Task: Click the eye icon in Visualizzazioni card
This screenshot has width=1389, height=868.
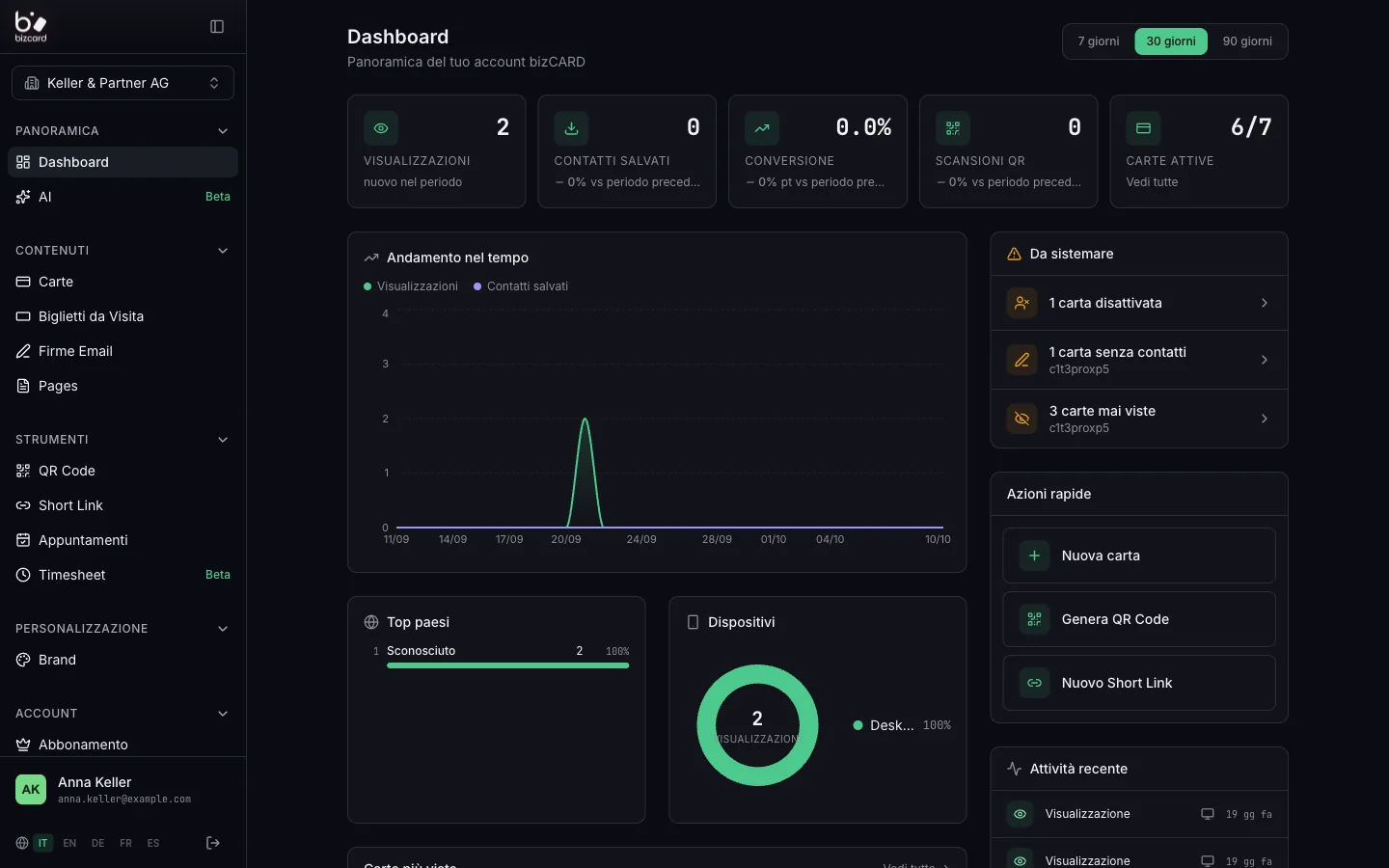Action: [x=381, y=128]
